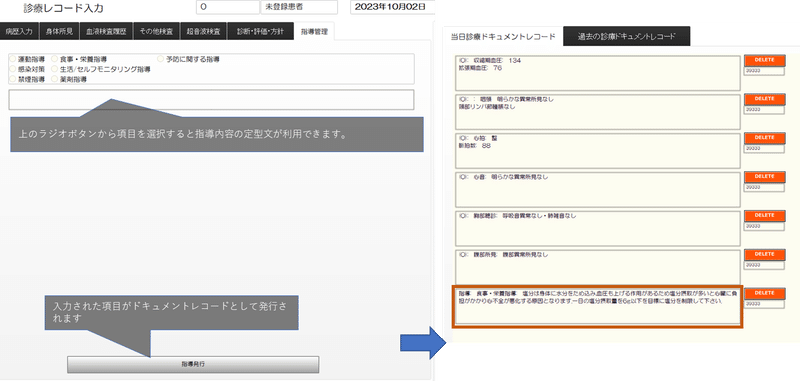Viewport: 800px width, 381px height.
Task: Click ID field under 腹部所見 DELETE
Action: tap(764, 265)
